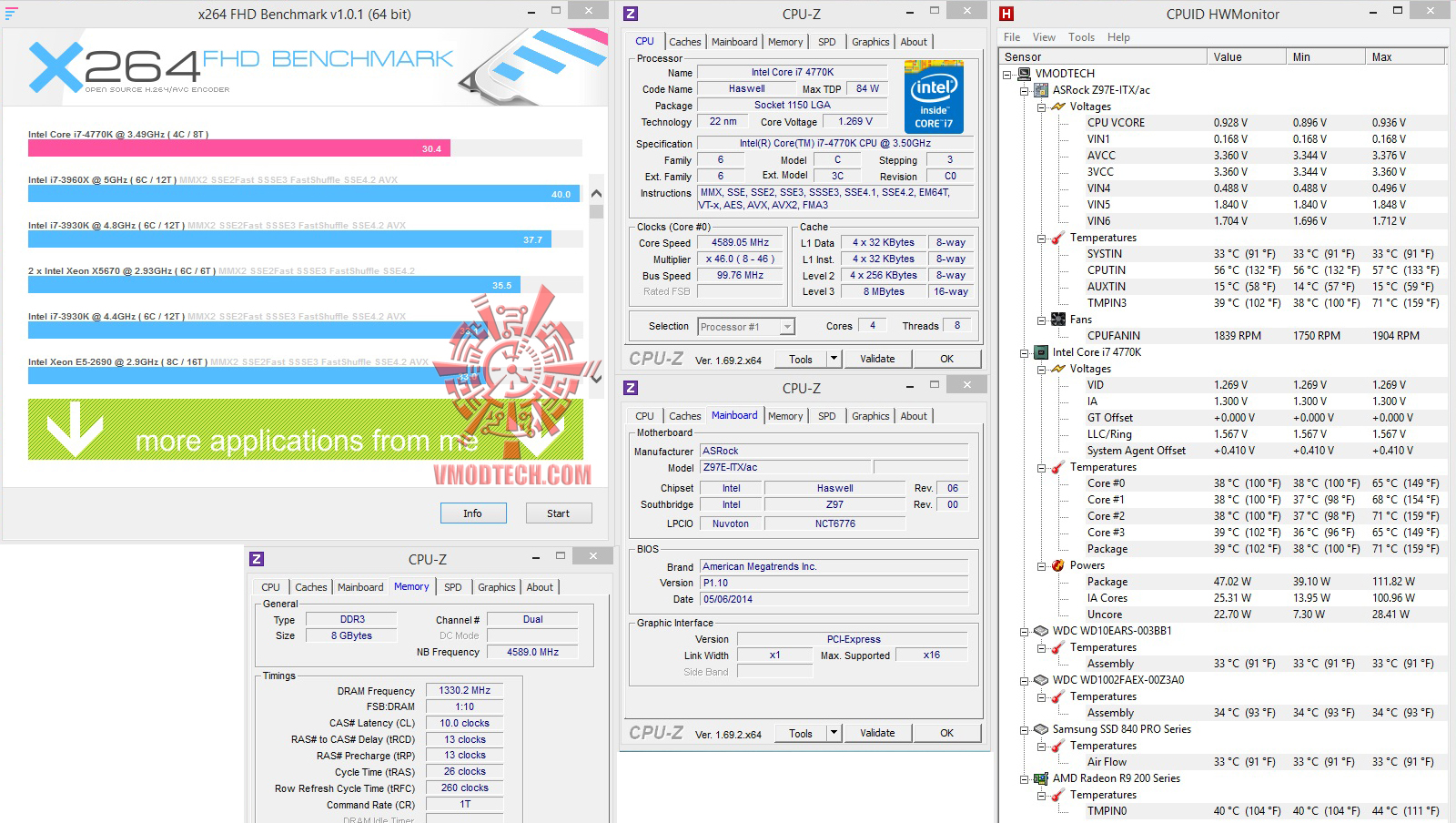The height and width of the screenshot is (823, 1456).
Task: Switch to the Caches tab in the CPU-Z window showing the CPU tab
Action: [x=685, y=42]
